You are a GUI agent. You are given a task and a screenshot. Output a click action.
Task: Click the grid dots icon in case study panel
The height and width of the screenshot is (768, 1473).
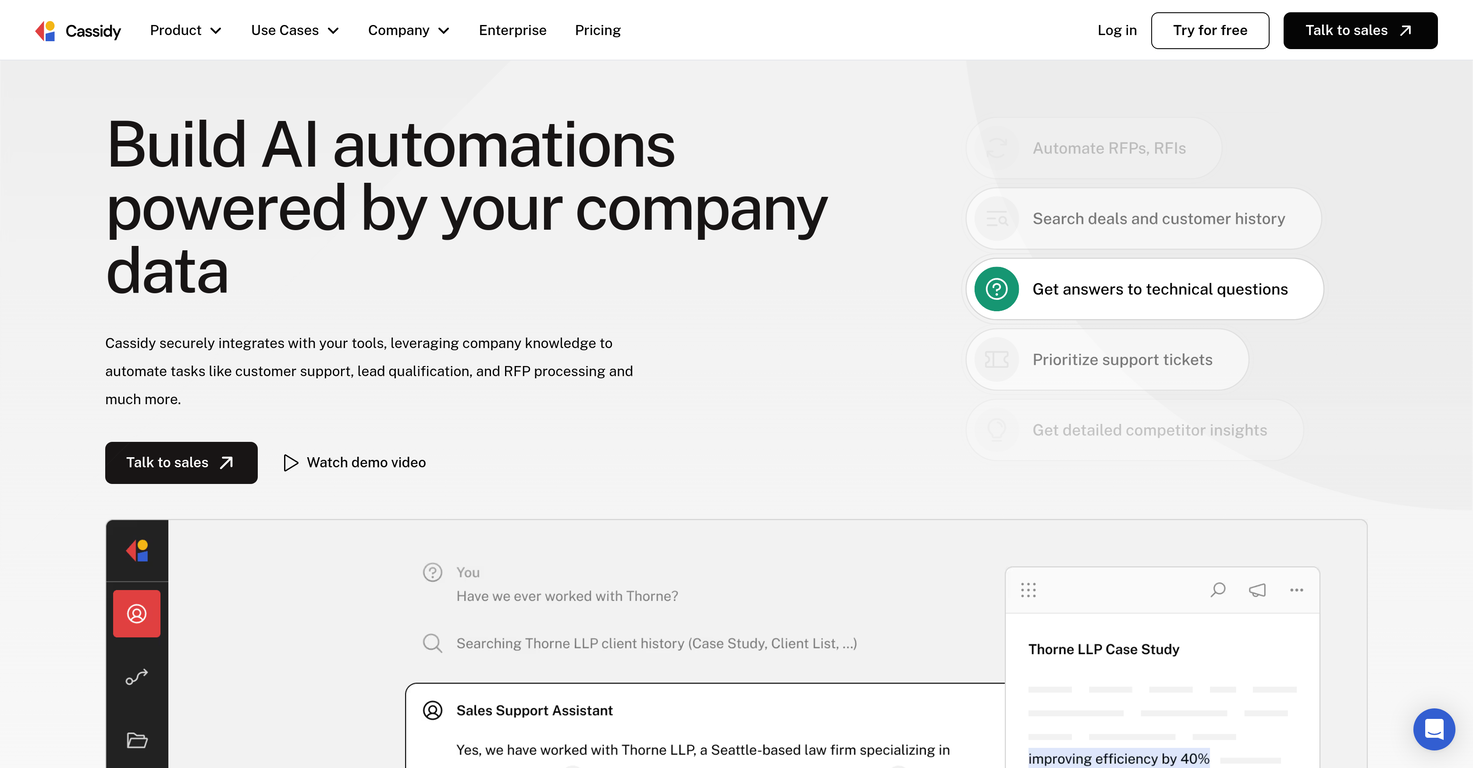click(1028, 590)
